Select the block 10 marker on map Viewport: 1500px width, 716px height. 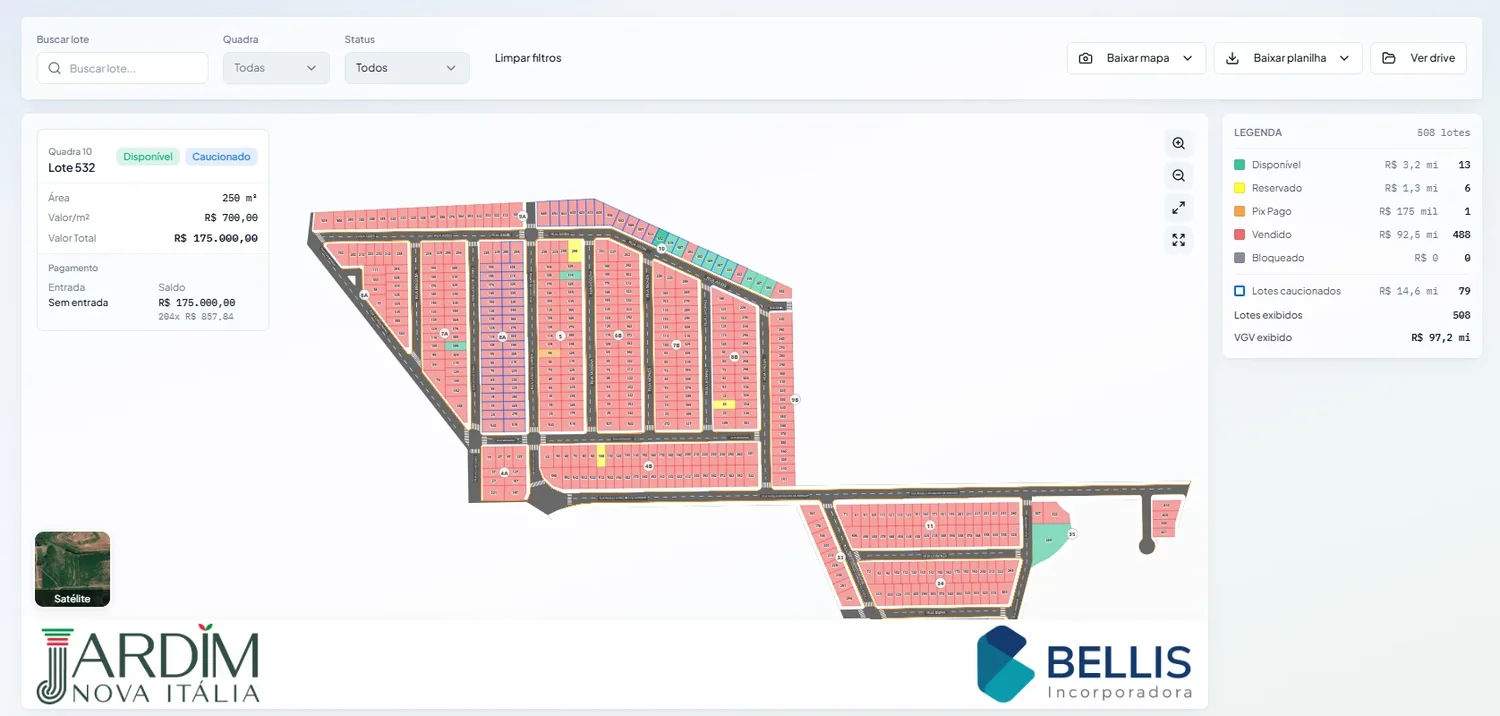(x=661, y=248)
